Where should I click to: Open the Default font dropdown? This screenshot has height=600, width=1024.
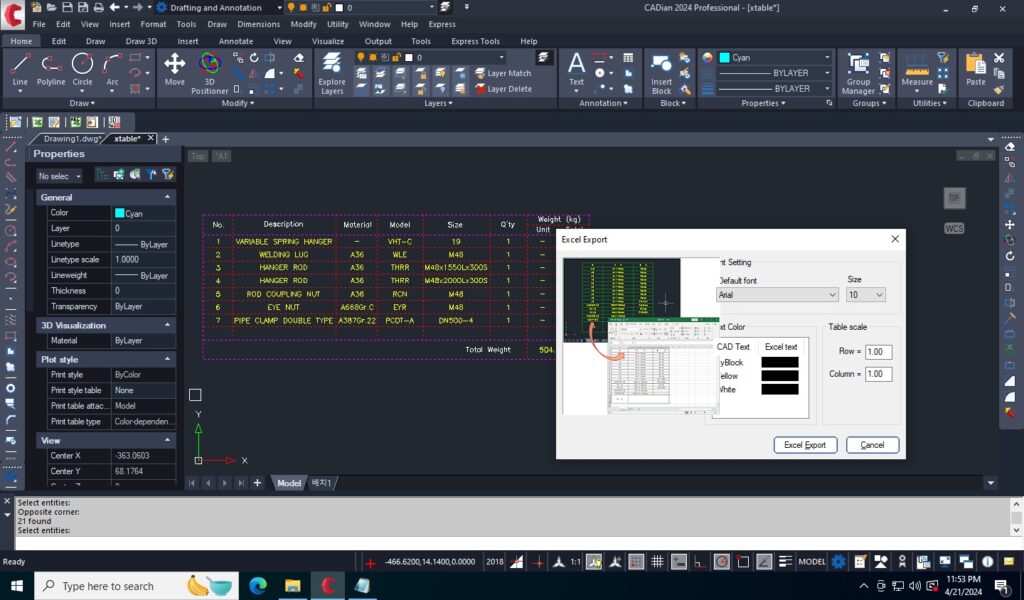pos(777,295)
